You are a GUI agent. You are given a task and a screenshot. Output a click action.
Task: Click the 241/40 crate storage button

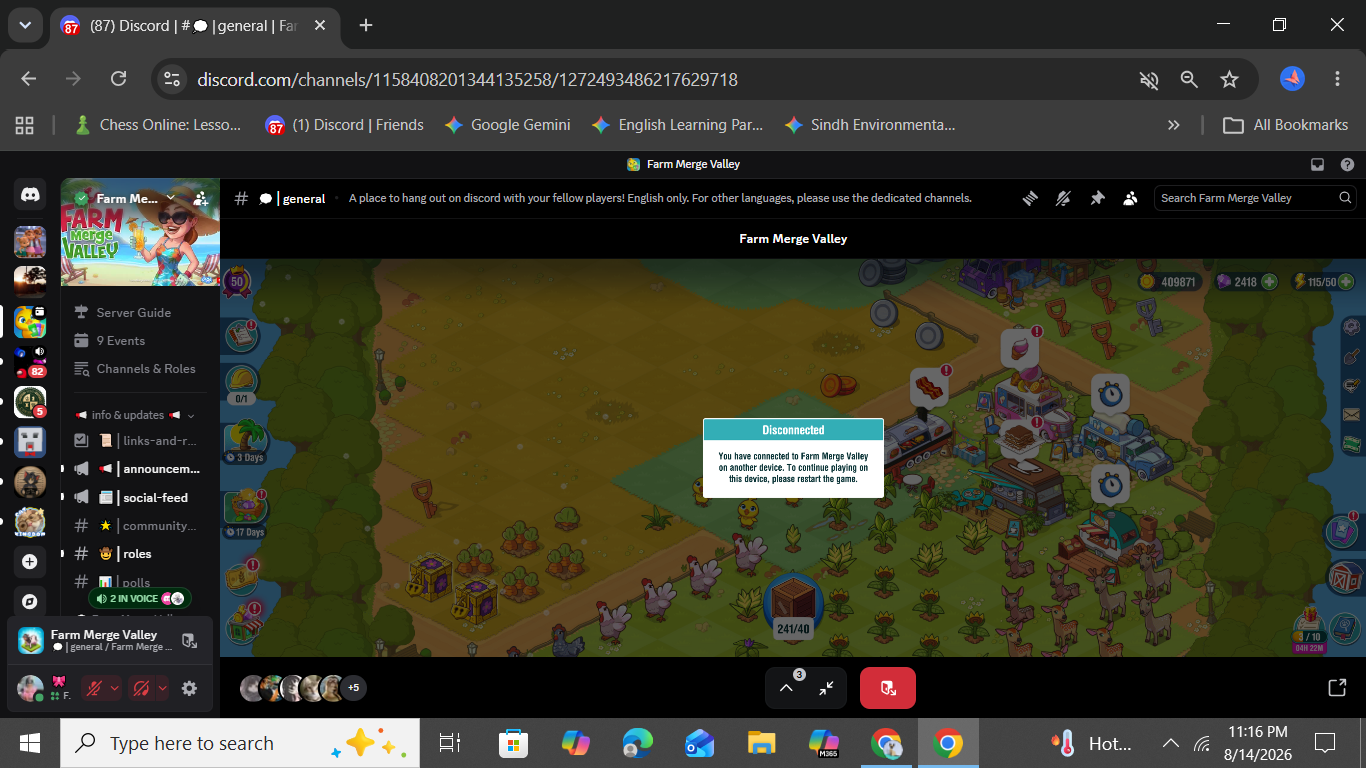coord(794,606)
